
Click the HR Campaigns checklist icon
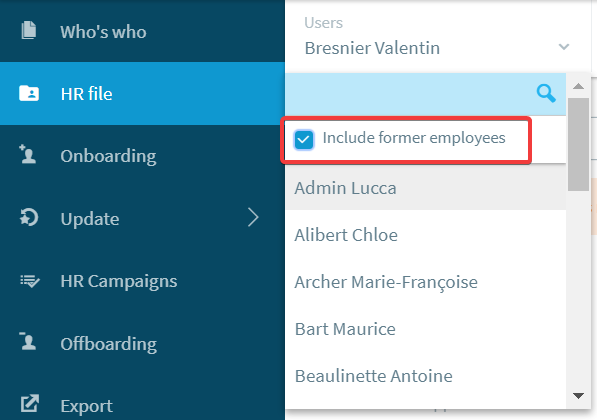pos(29,281)
